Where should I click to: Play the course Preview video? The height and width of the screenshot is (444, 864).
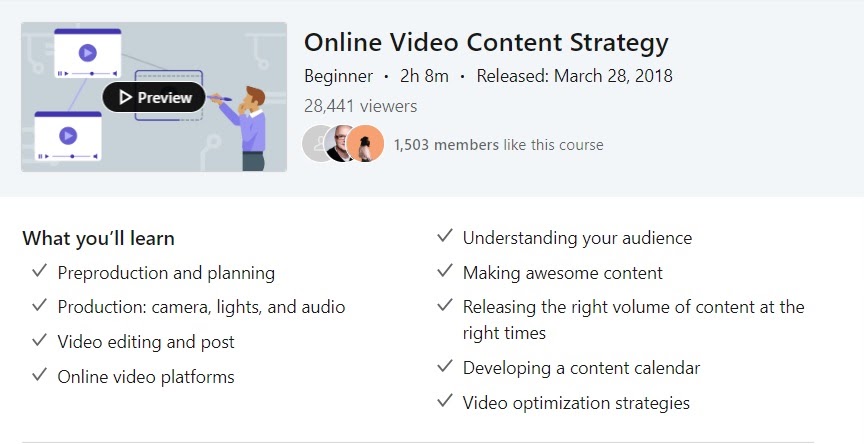pyautogui.click(x=154, y=98)
